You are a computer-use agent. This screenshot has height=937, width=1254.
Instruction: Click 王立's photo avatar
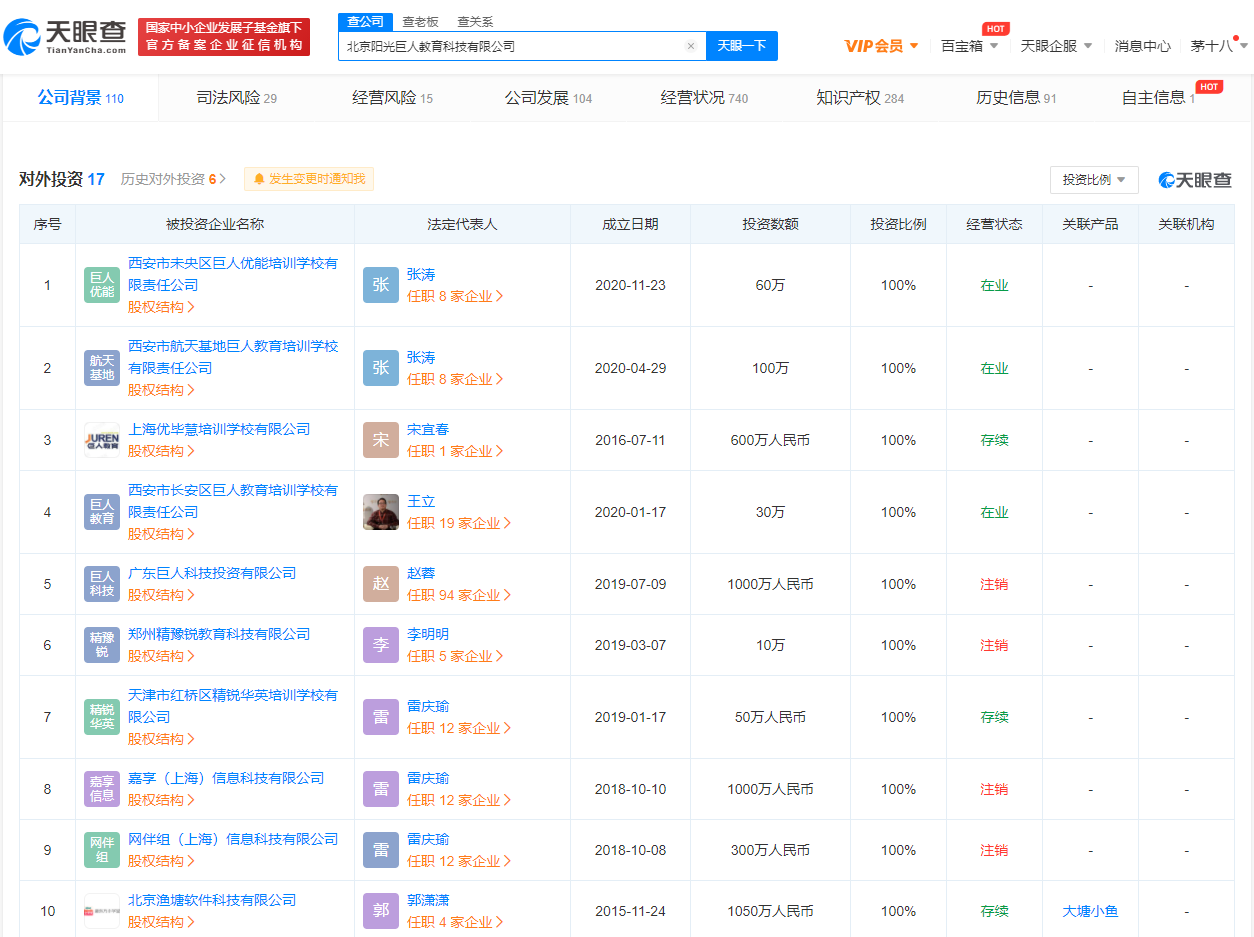(381, 512)
